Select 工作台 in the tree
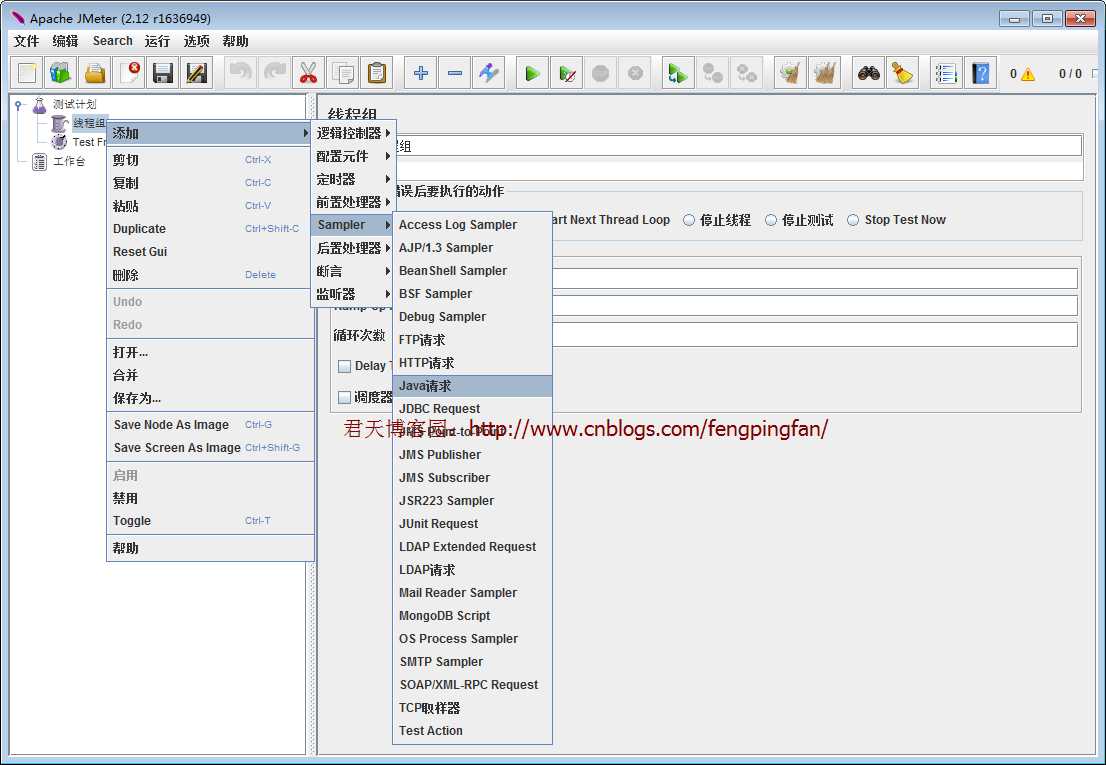The width and height of the screenshot is (1106, 765). click(x=68, y=161)
